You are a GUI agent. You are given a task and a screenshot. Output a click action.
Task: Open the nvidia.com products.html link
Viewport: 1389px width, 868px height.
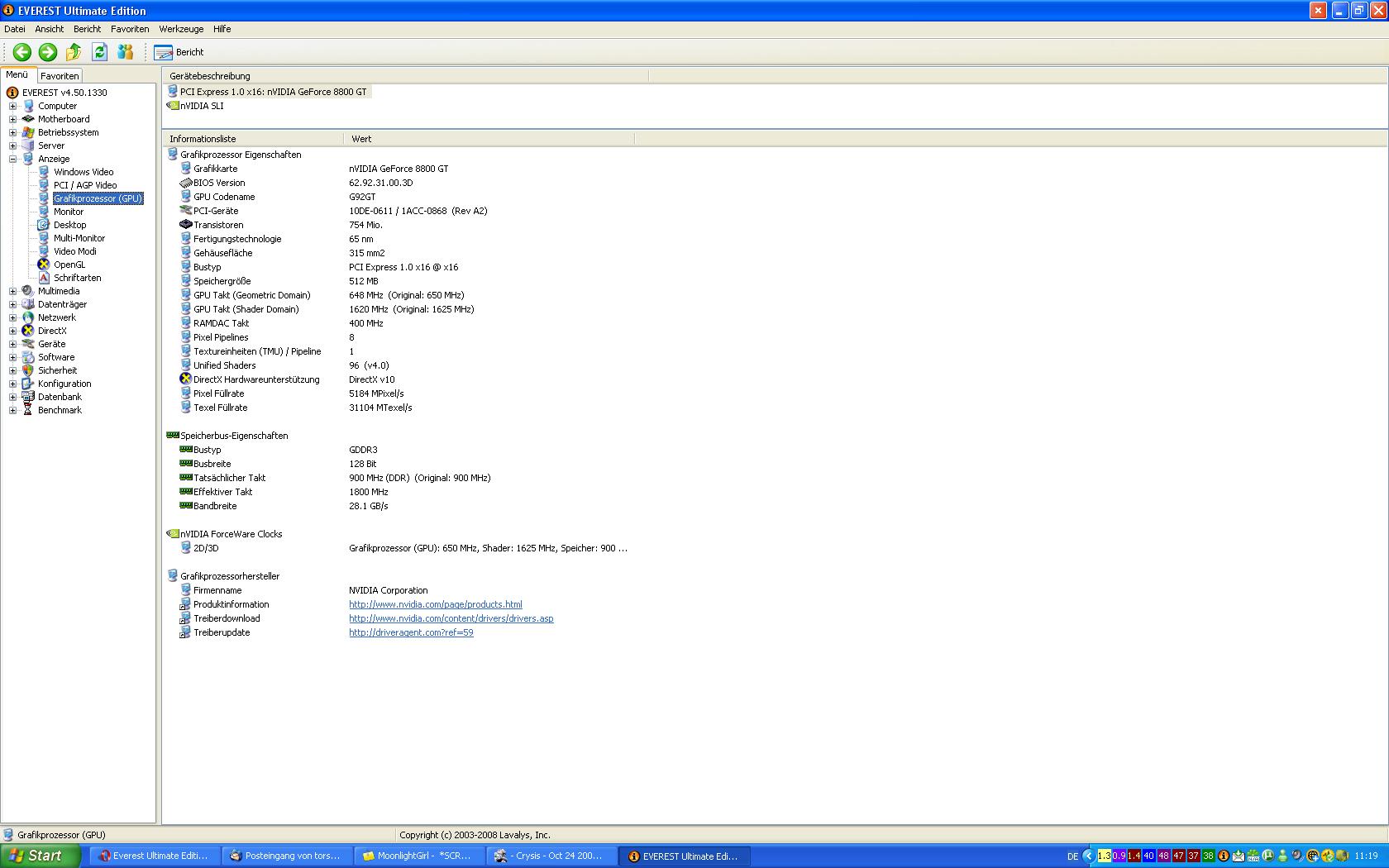click(x=436, y=604)
